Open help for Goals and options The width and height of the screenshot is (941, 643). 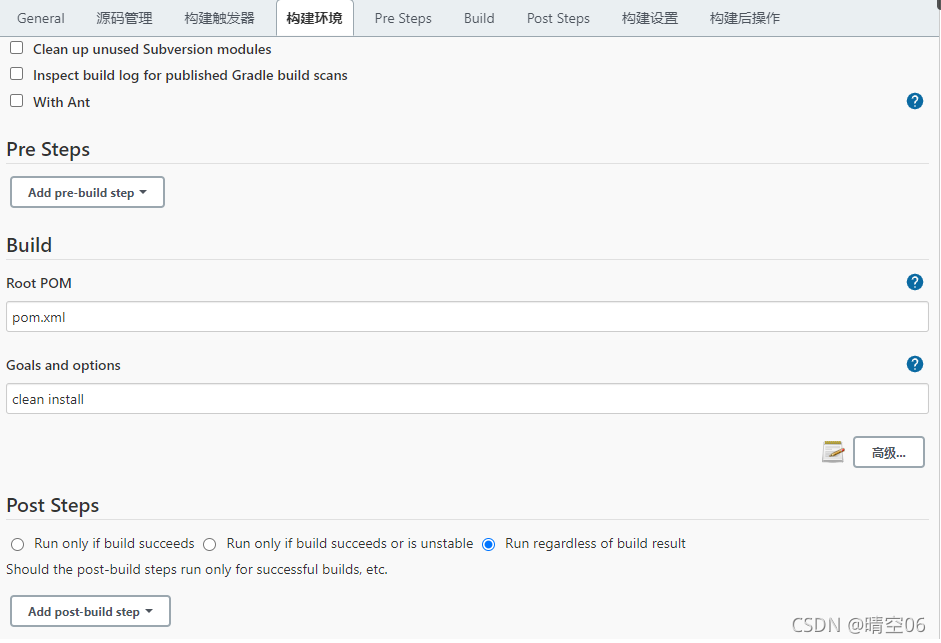(x=914, y=364)
